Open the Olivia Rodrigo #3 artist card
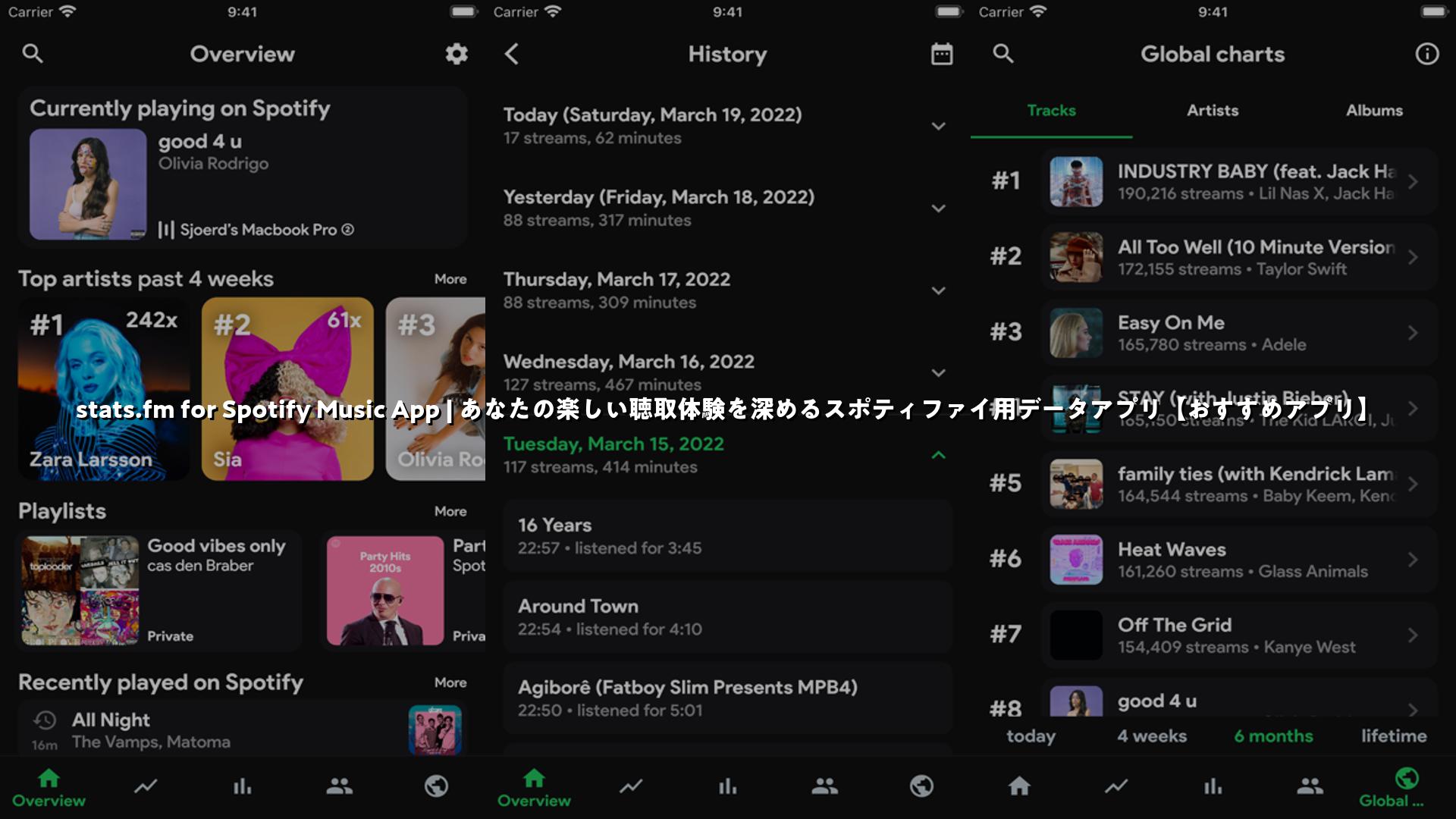Image resolution: width=1456 pixels, height=819 pixels. pyautogui.click(x=436, y=389)
